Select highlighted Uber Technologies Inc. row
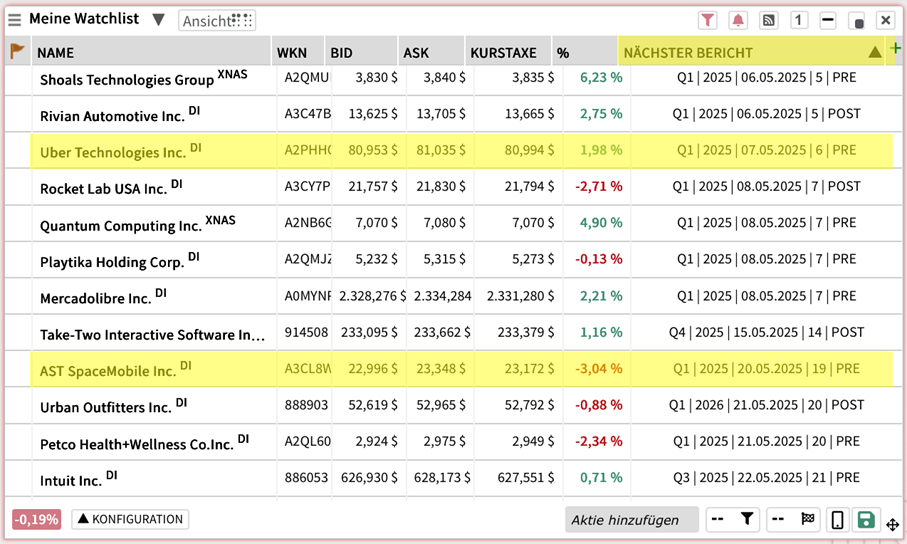The image size is (907, 544). tap(461, 150)
